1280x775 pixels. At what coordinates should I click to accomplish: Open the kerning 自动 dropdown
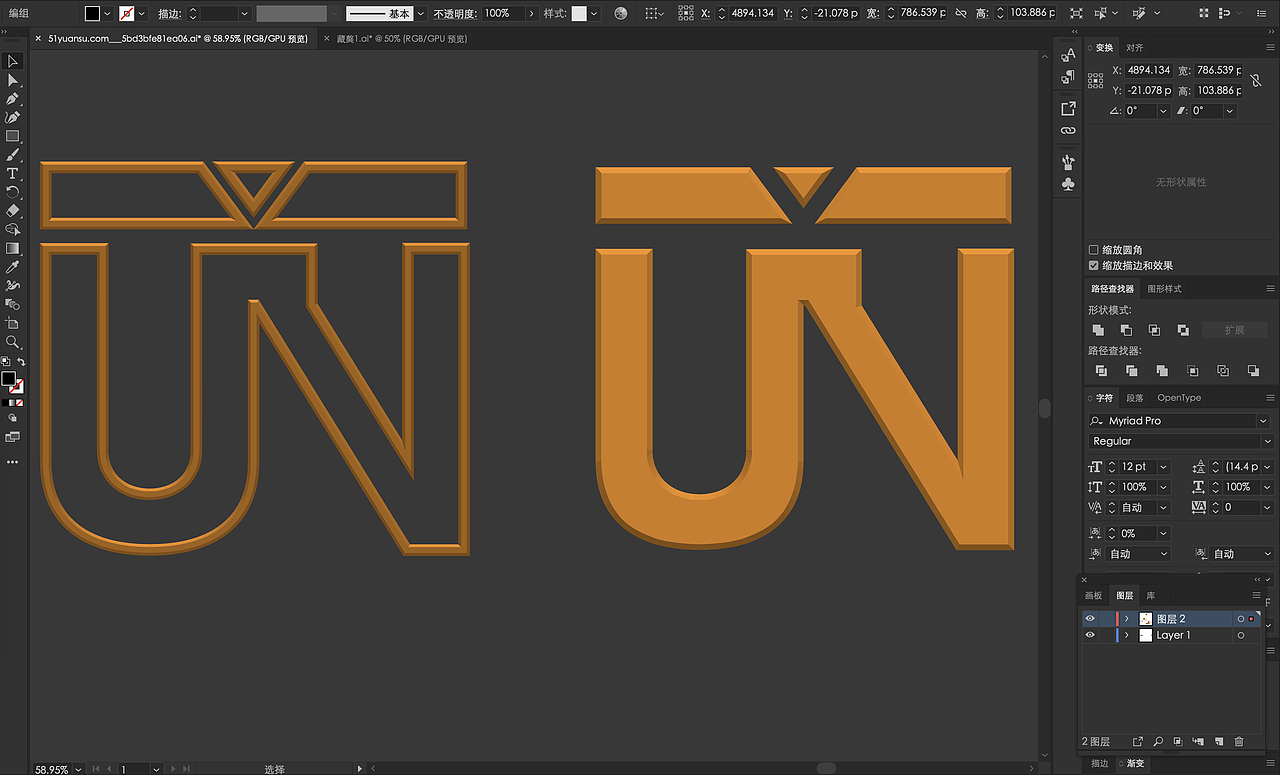(1163, 508)
